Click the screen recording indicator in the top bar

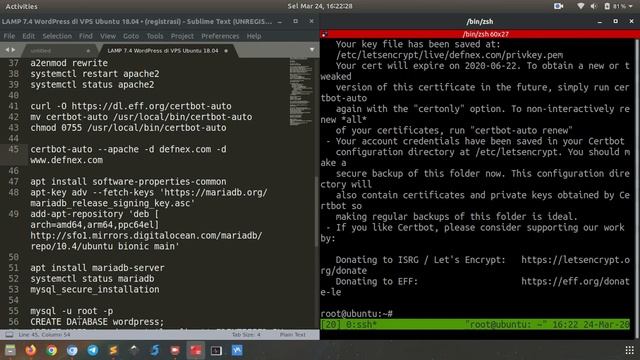coord(558,6)
